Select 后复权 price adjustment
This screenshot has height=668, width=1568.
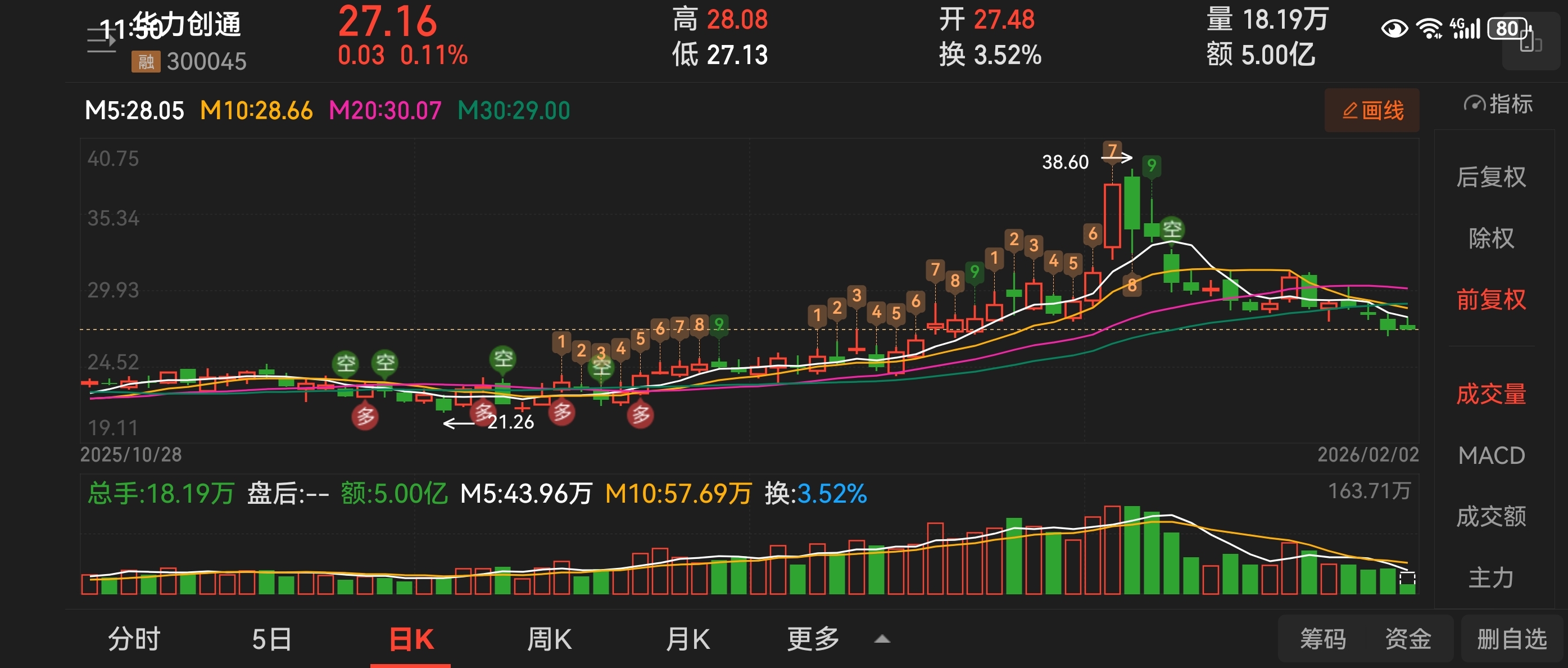[1490, 177]
